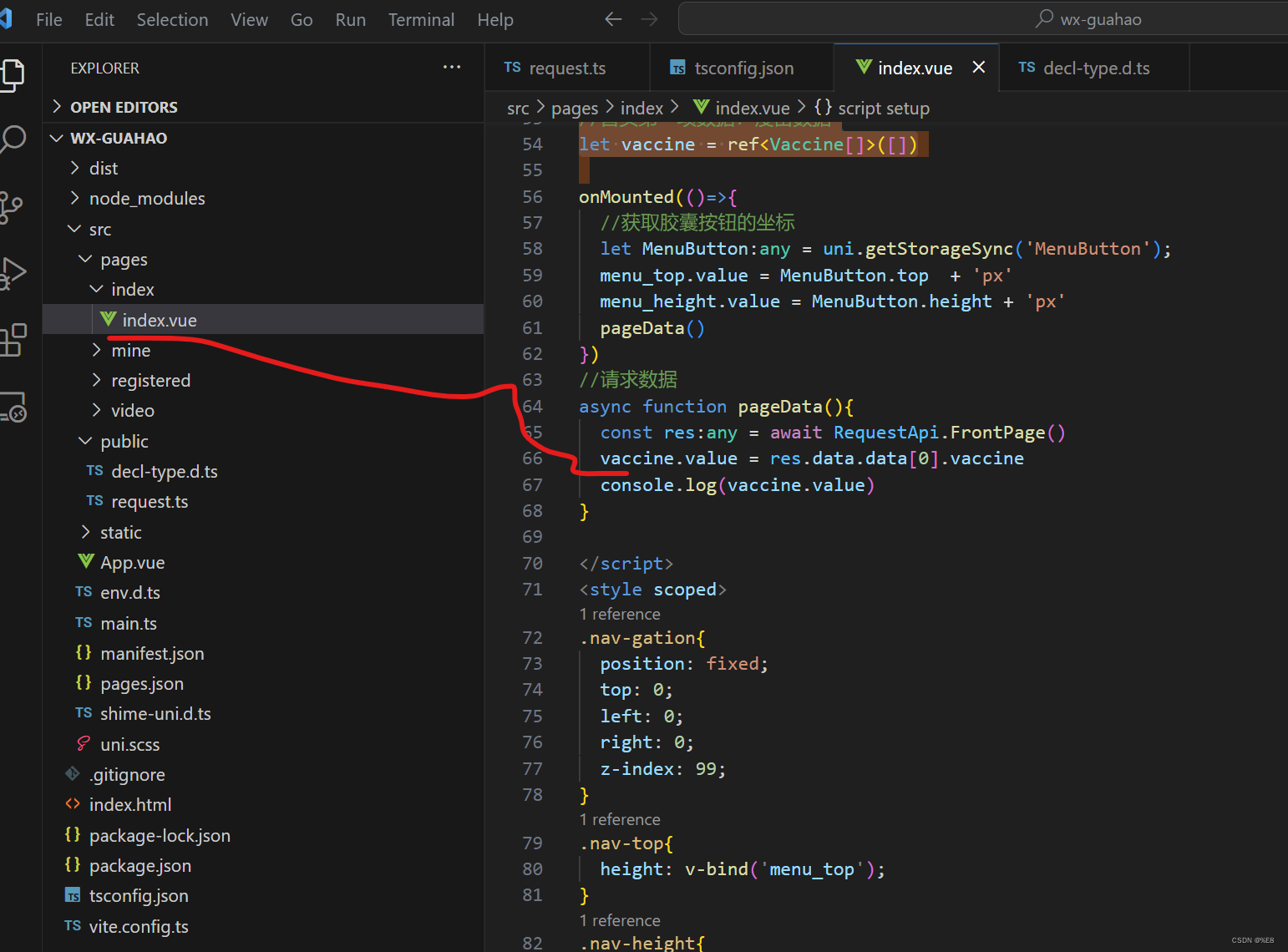1288x952 pixels.
Task: Click the TS icon beside vite.config.ts
Action: [73, 926]
